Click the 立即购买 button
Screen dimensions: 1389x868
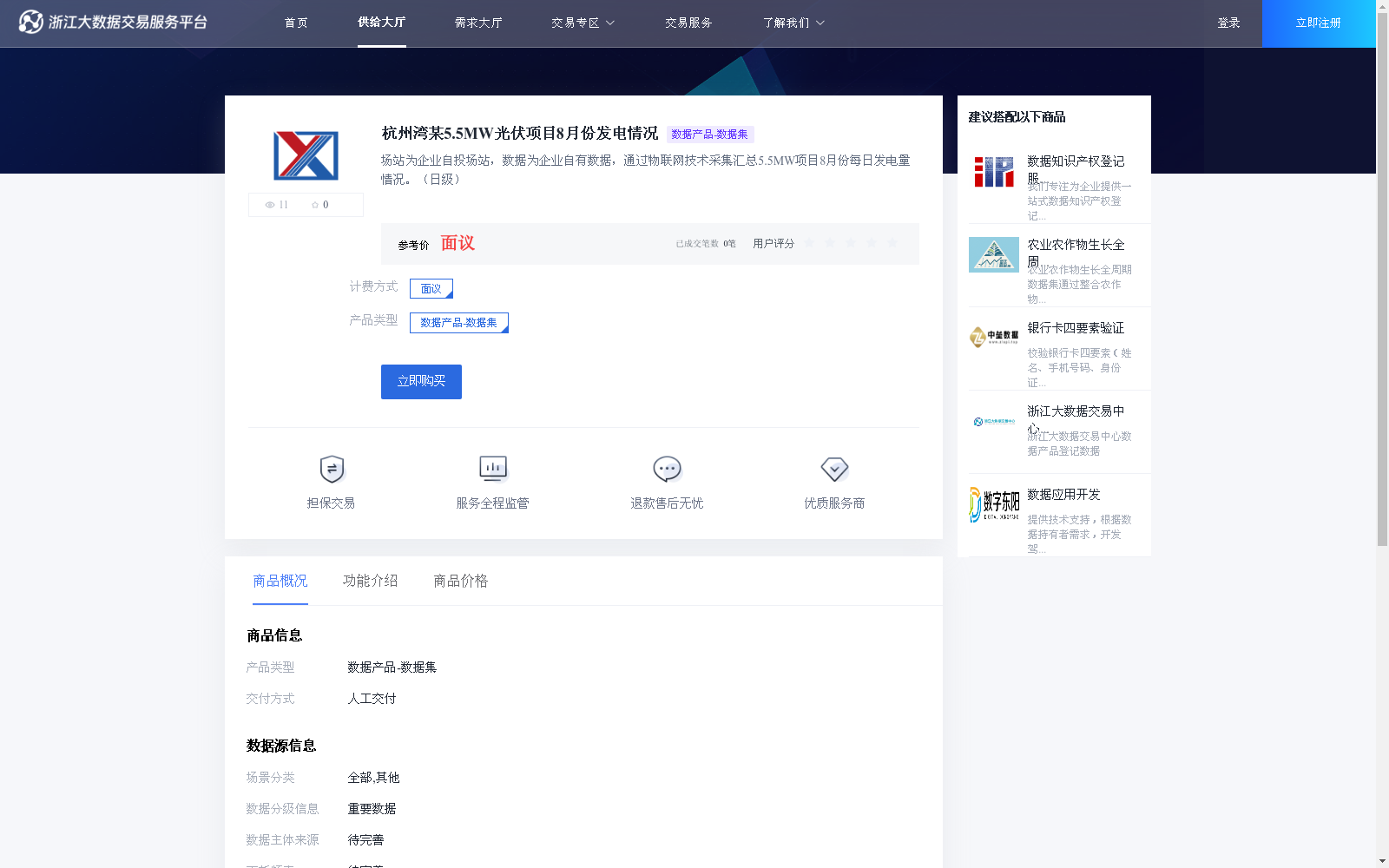pyautogui.click(x=421, y=382)
